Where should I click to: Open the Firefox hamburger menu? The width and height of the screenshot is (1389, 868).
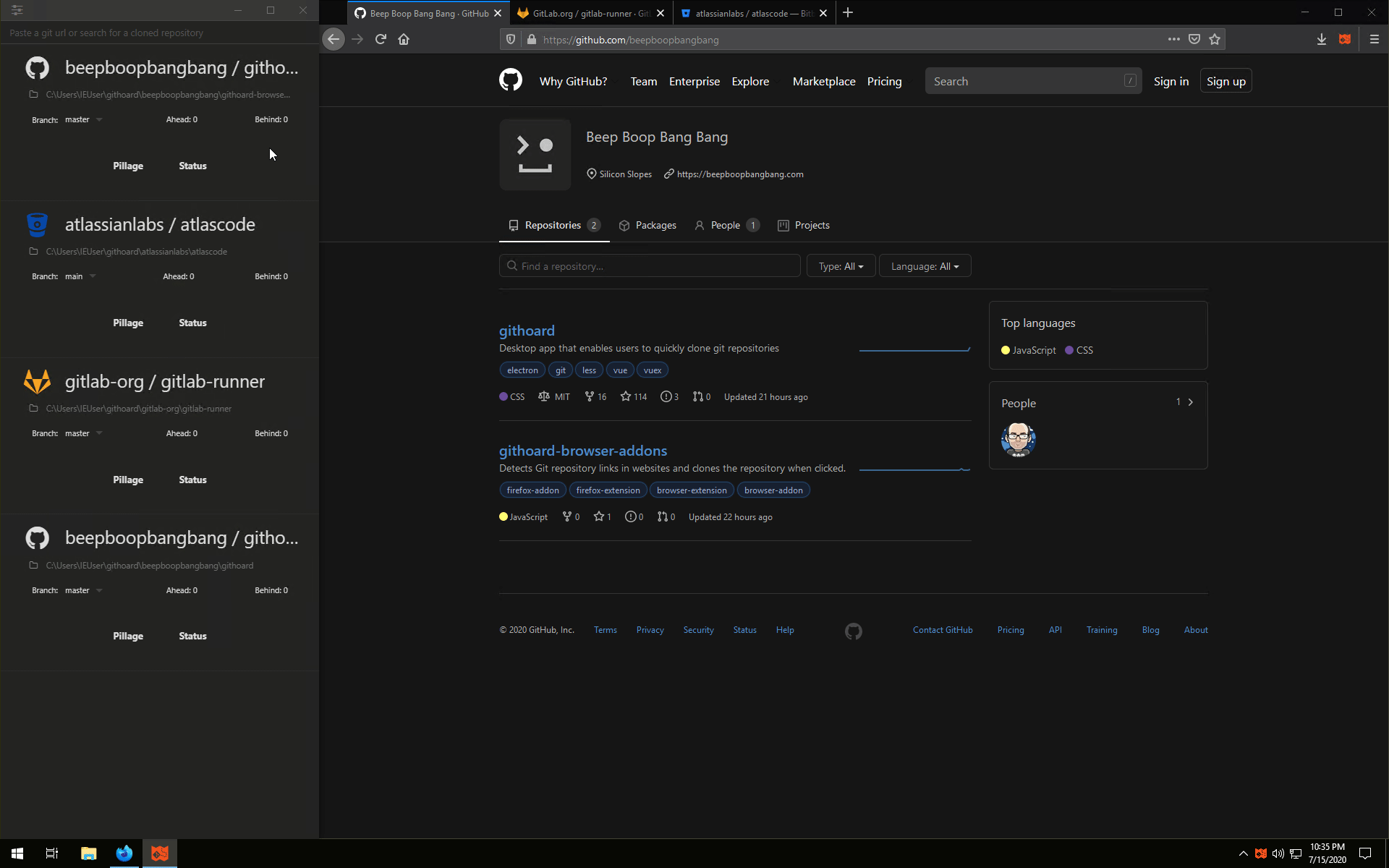point(1375,39)
